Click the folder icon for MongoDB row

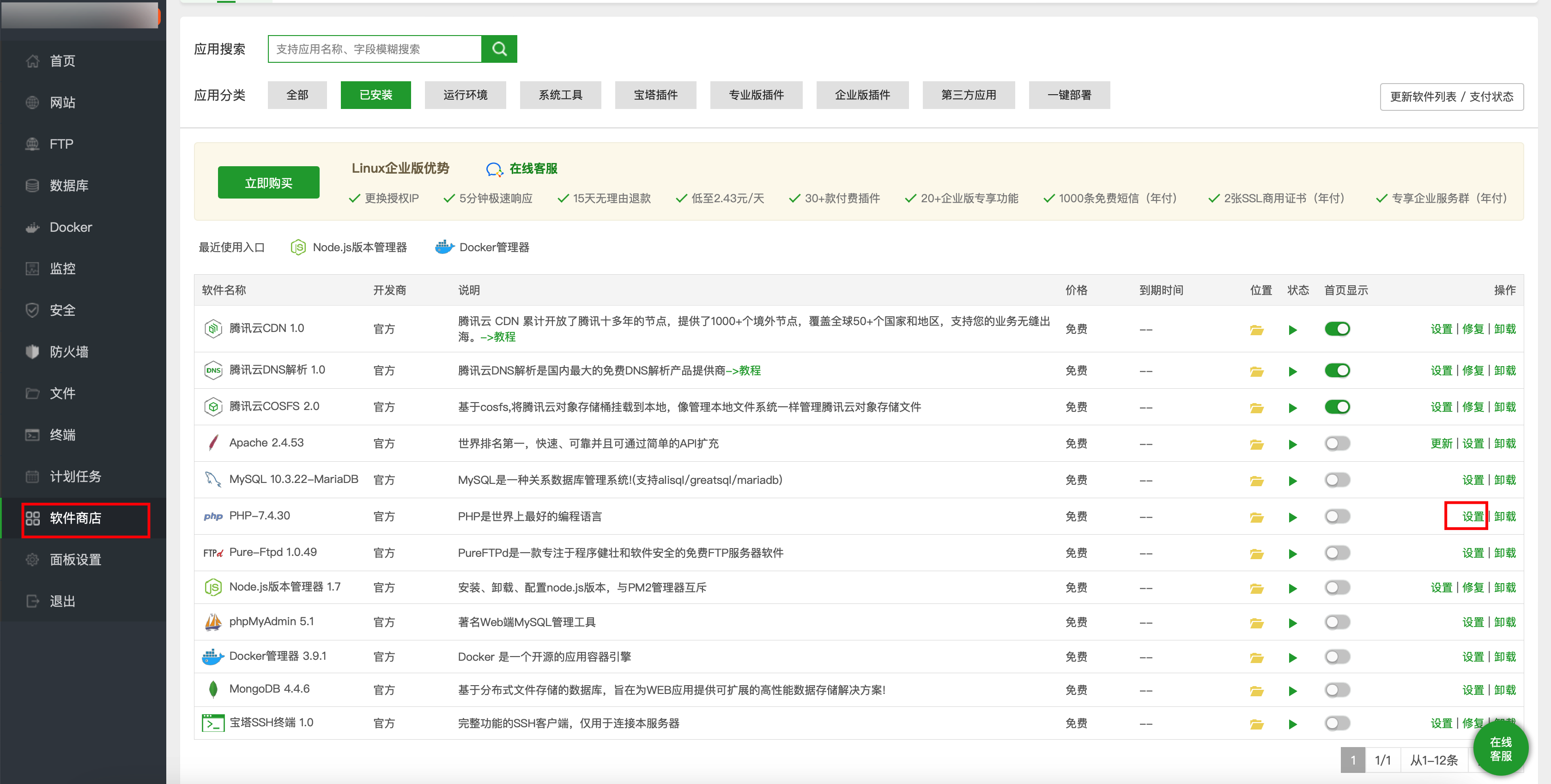coord(1256,691)
